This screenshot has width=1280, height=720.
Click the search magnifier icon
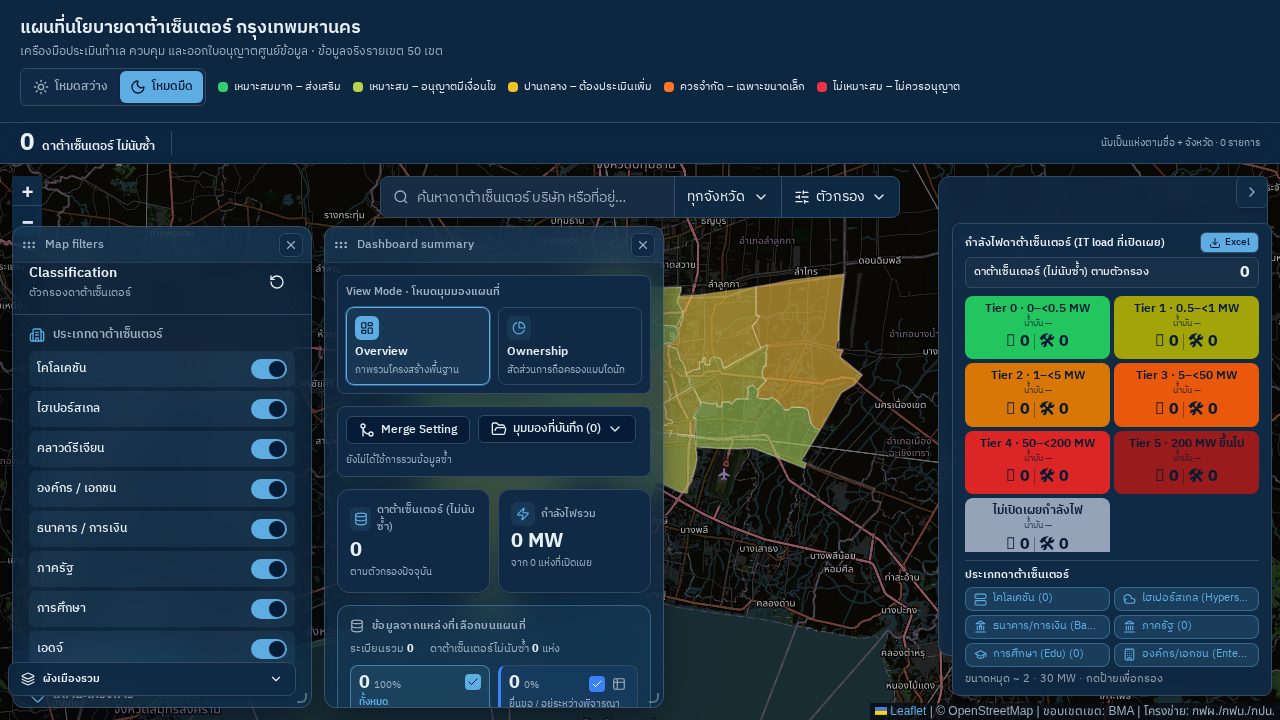401,197
